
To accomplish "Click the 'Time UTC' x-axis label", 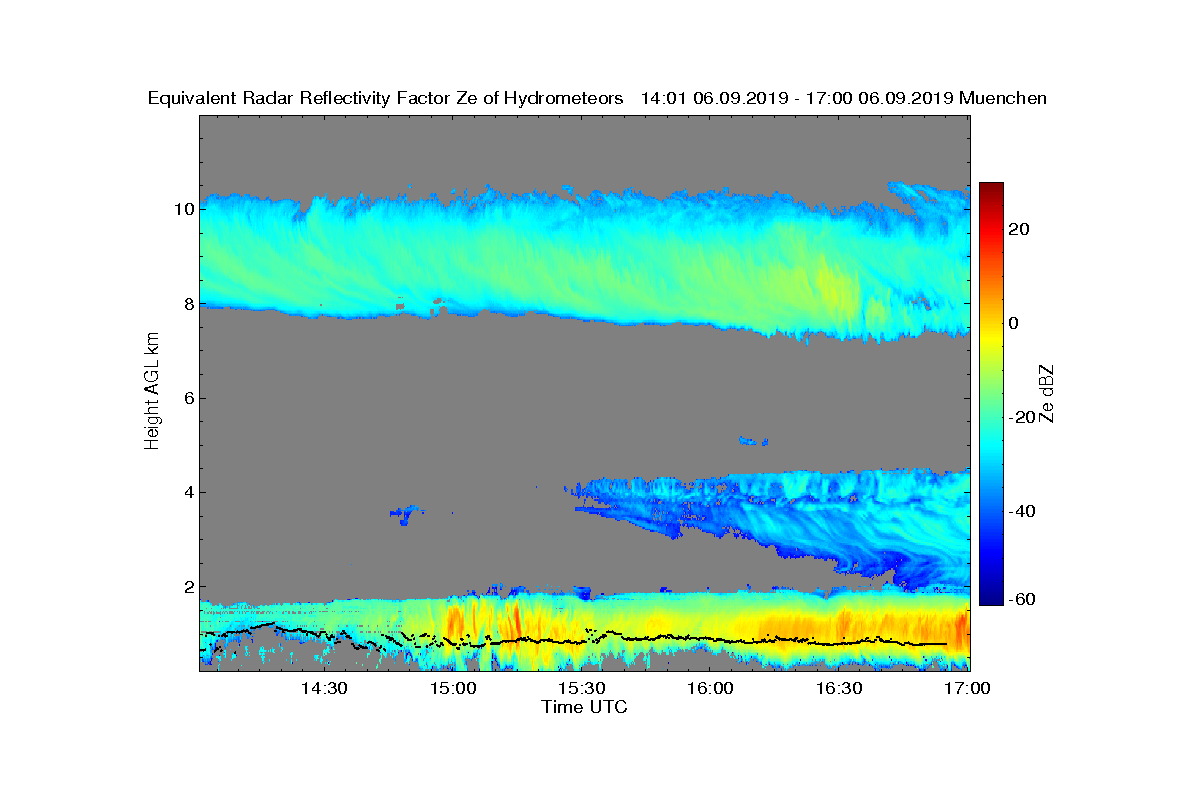I will tap(585, 707).
